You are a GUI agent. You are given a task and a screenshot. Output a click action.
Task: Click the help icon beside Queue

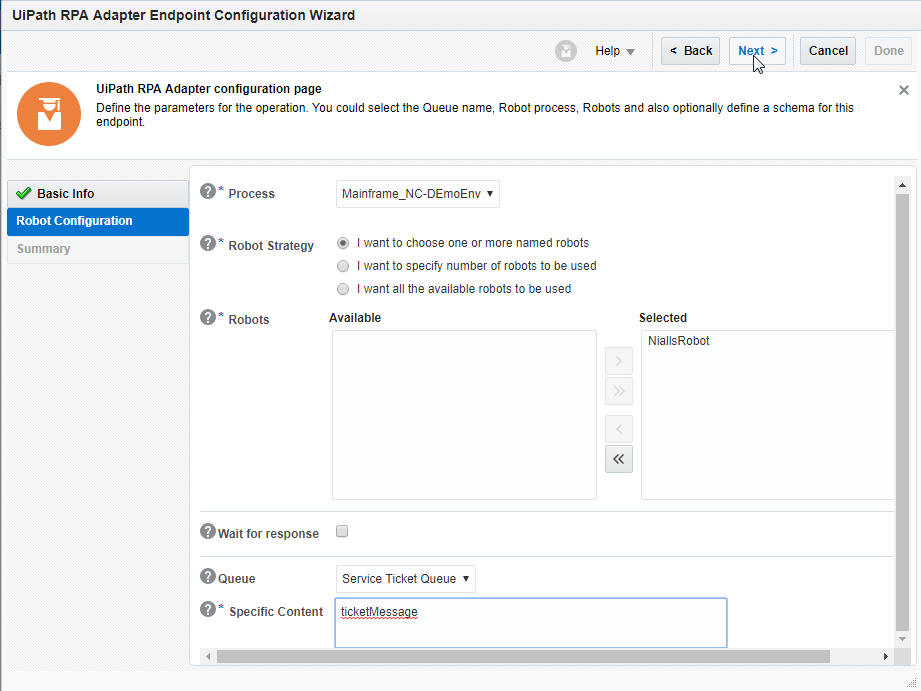(207, 576)
